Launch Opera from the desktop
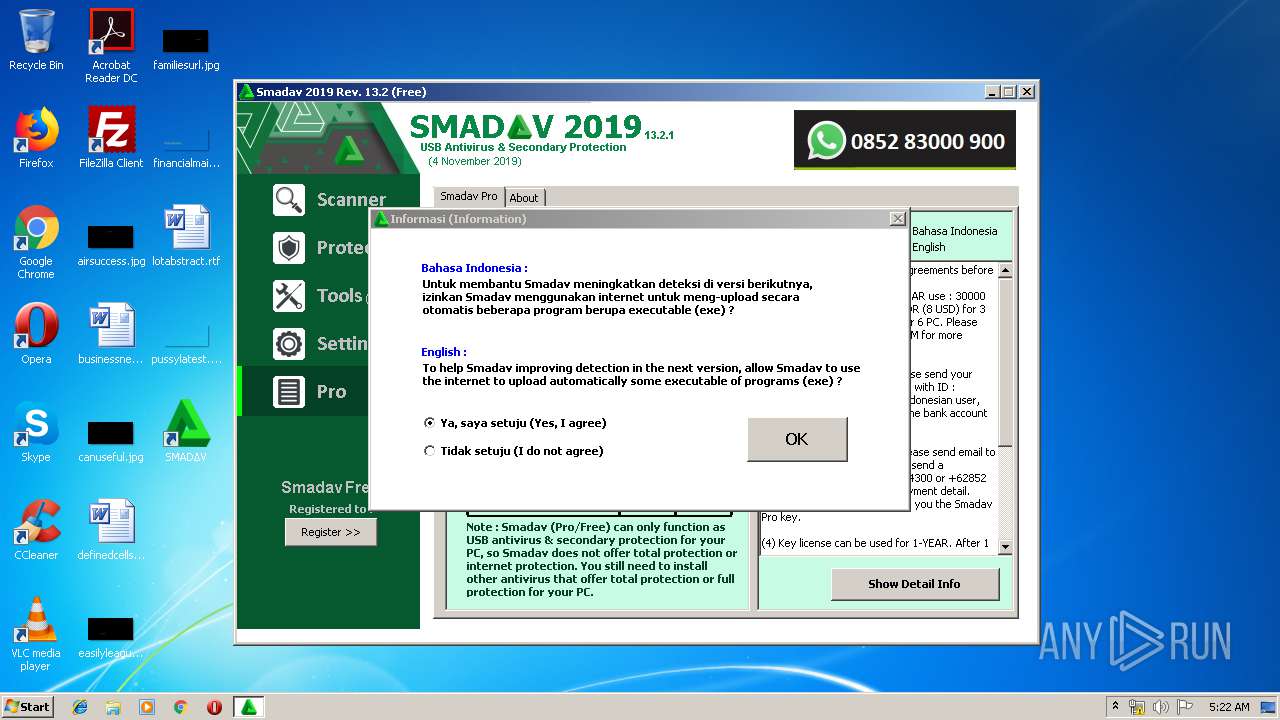 pos(36,334)
